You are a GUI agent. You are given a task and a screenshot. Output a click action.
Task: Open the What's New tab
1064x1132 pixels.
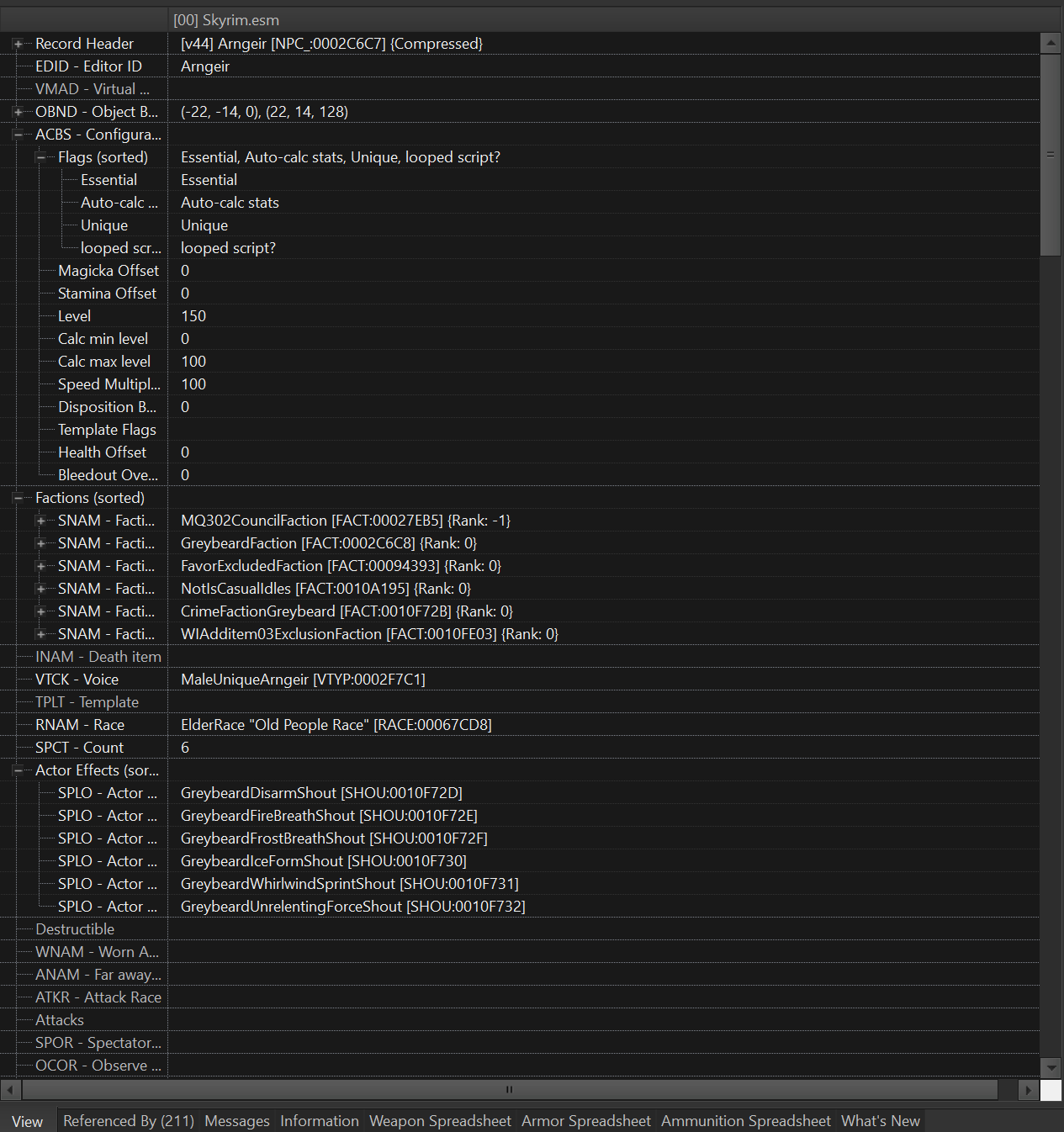coord(881,1121)
